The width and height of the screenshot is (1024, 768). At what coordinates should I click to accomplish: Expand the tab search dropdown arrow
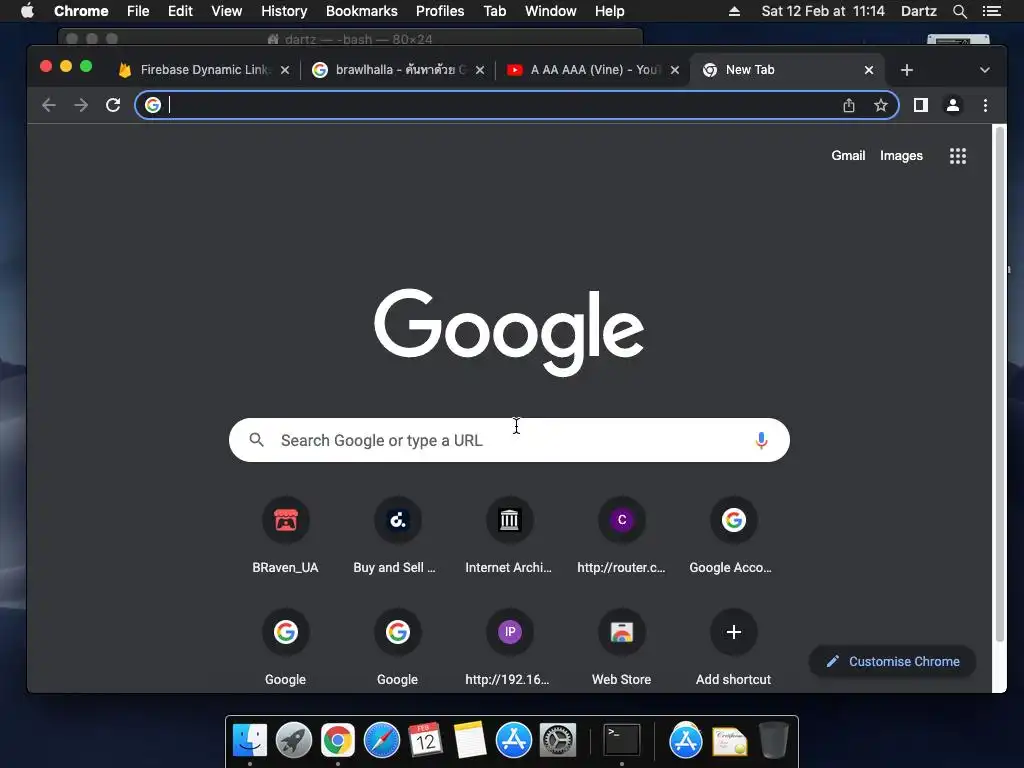tap(985, 70)
